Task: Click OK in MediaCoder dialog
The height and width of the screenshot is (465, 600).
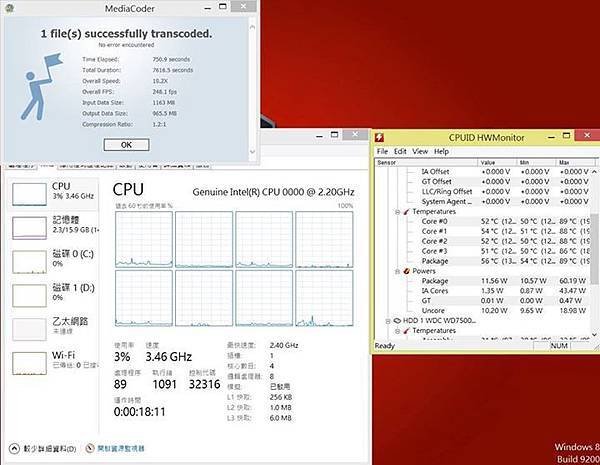Action: click(126, 145)
